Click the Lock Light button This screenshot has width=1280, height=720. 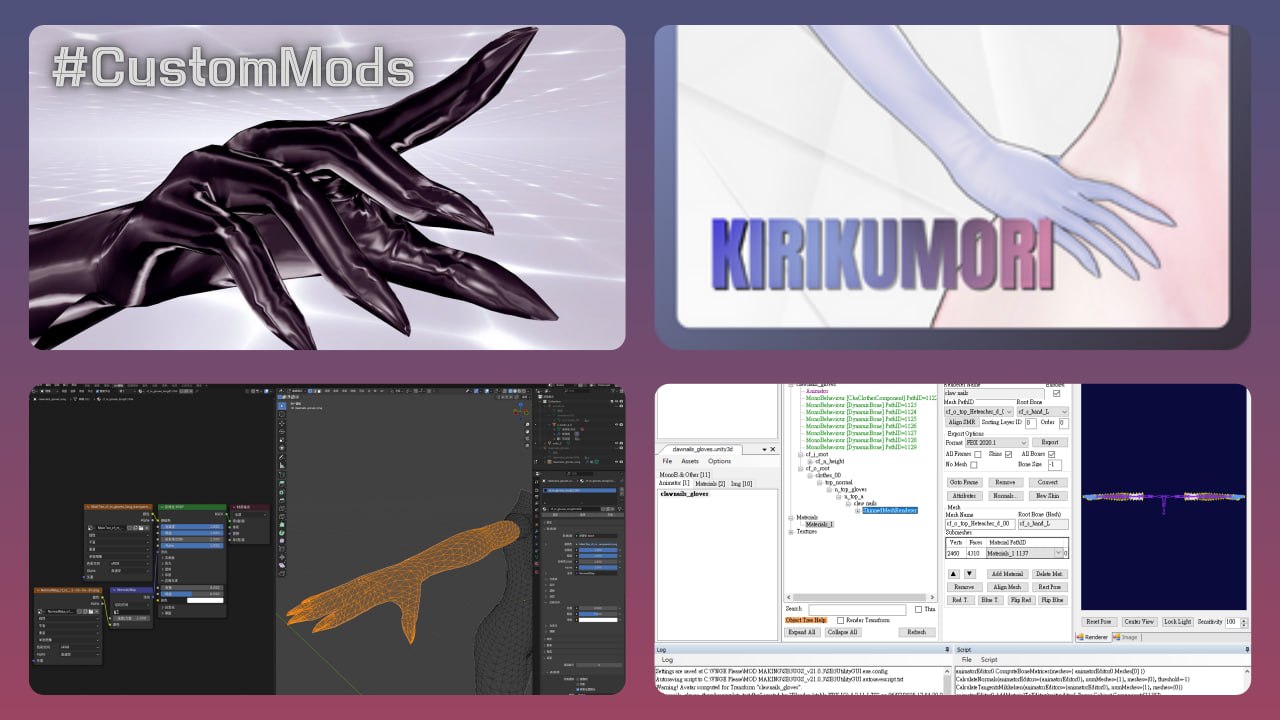1178,621
